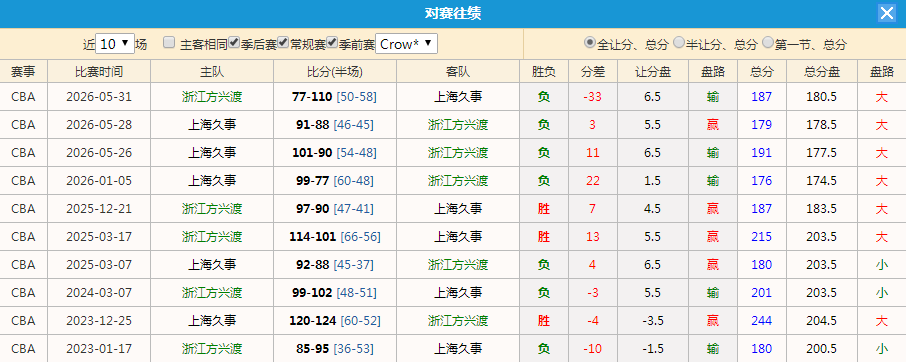Image resolution: width=906 pixels, height=362 pixels.
Task: Click the 比赛时间 column header
Action: tap(99, 71)
